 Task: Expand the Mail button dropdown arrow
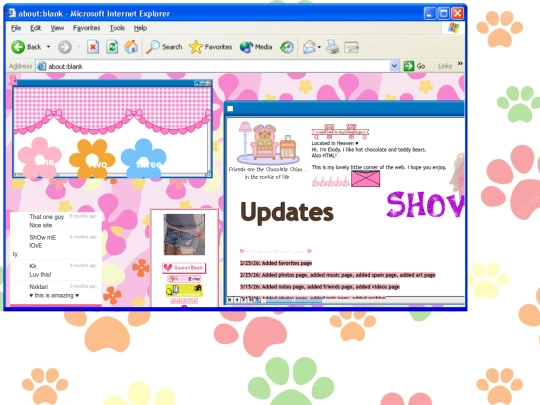click(319, 47)
